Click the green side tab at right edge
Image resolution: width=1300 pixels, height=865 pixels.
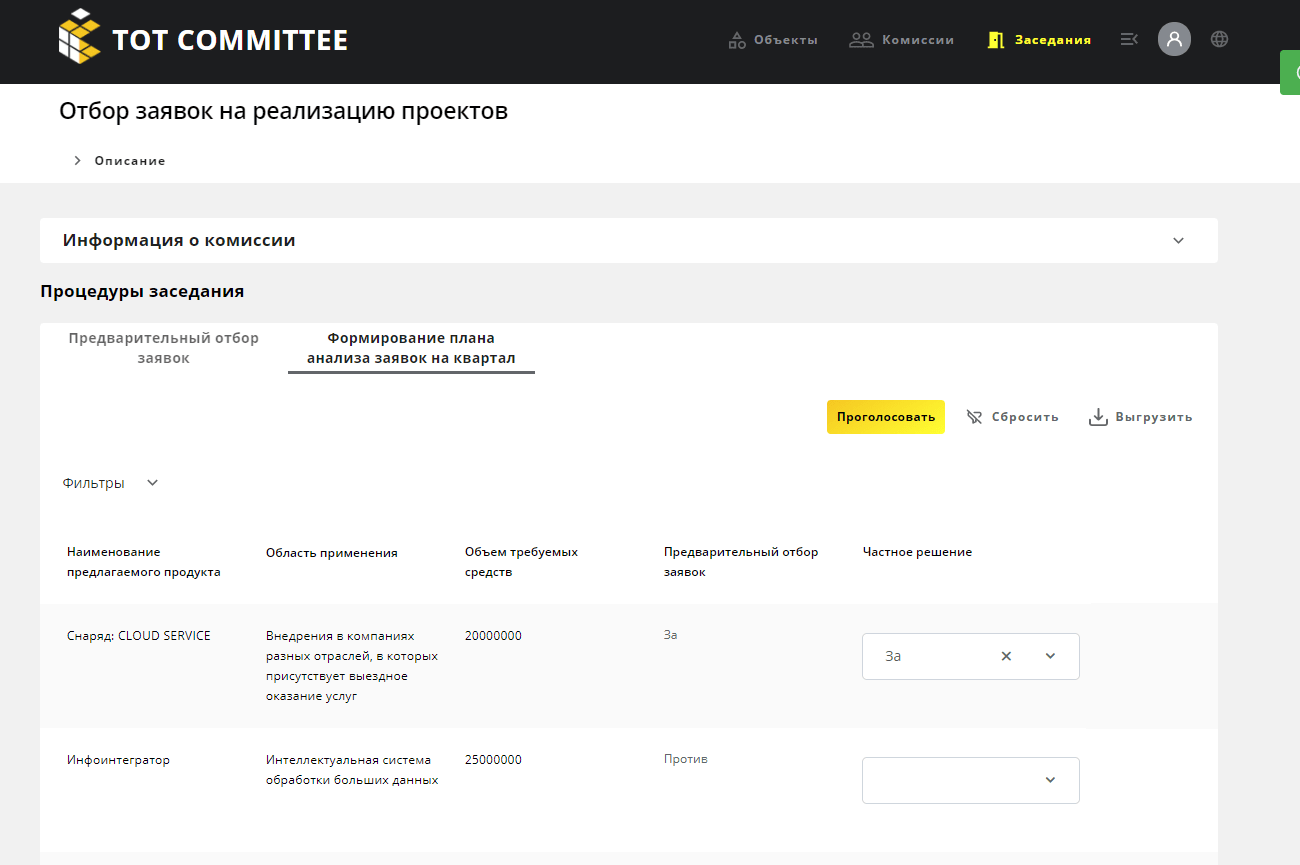pyautogui.click(x=1290, y=73)
